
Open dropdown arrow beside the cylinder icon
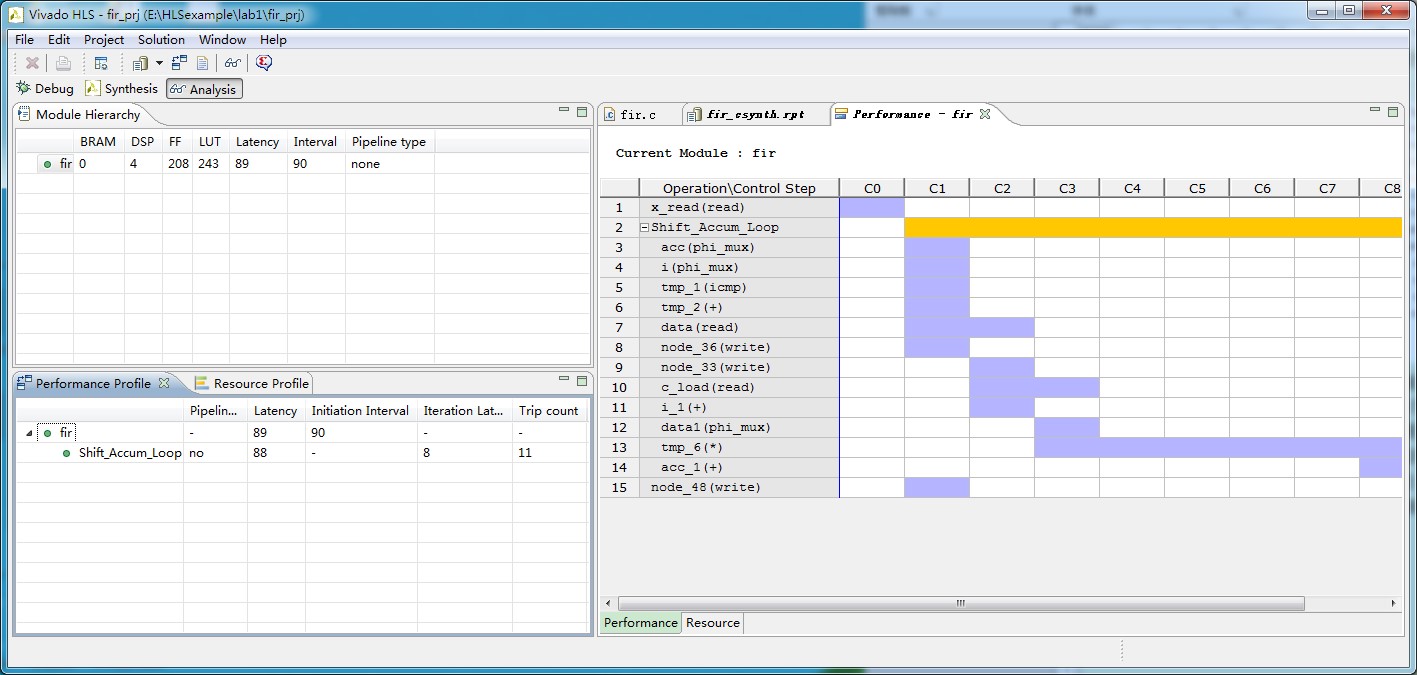159,63
